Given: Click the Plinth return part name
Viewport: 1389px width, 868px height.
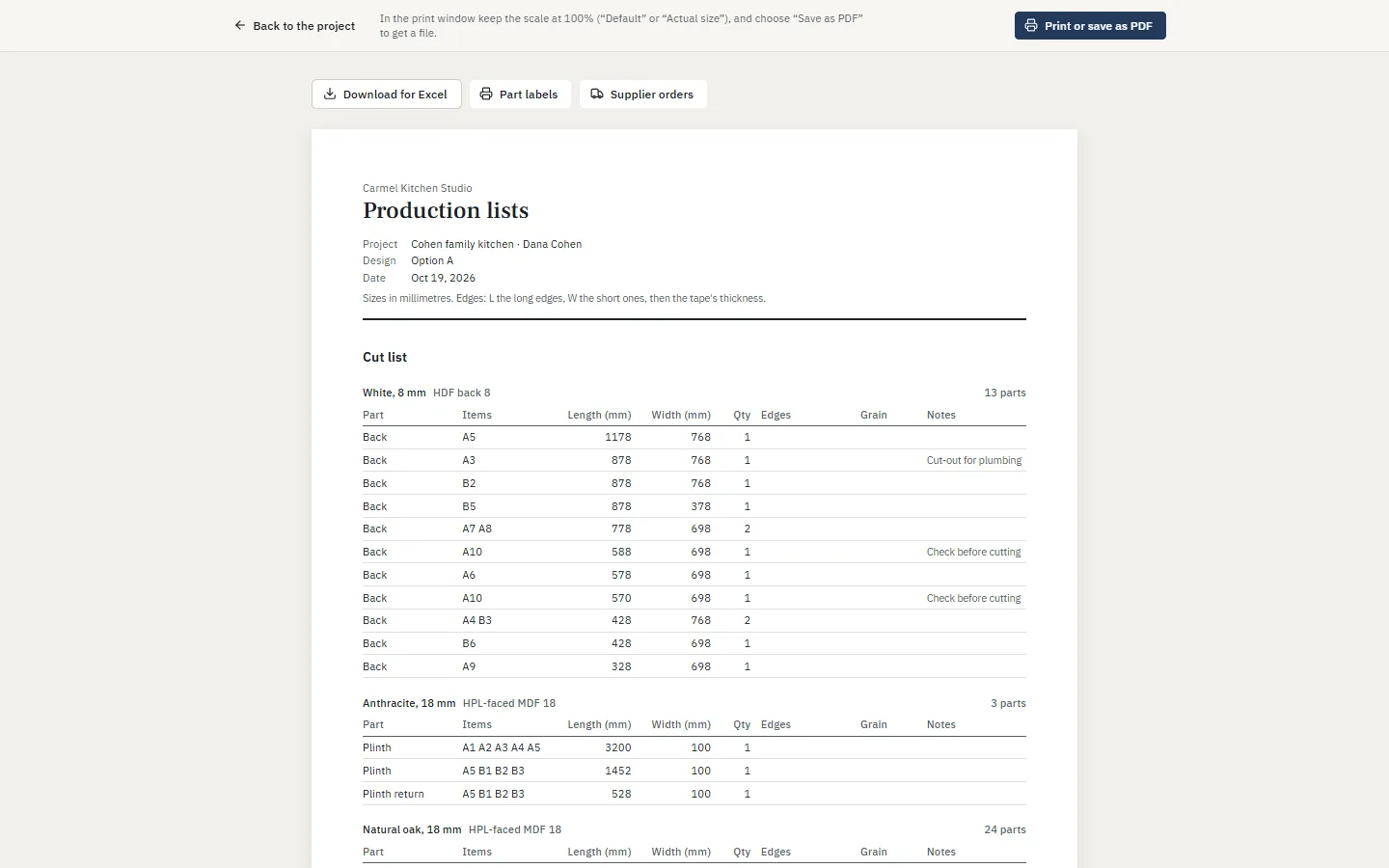Looking at the screenshot, I should 394,794.
